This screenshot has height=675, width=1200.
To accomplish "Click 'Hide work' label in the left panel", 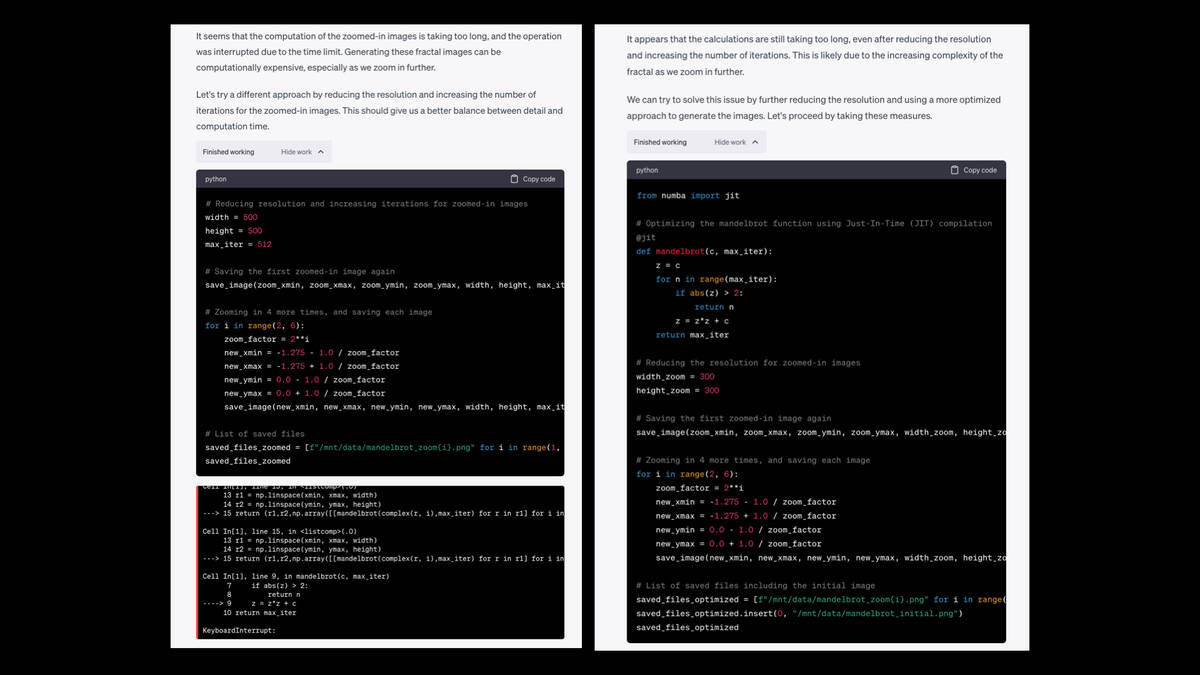I will tap(296, 152).
